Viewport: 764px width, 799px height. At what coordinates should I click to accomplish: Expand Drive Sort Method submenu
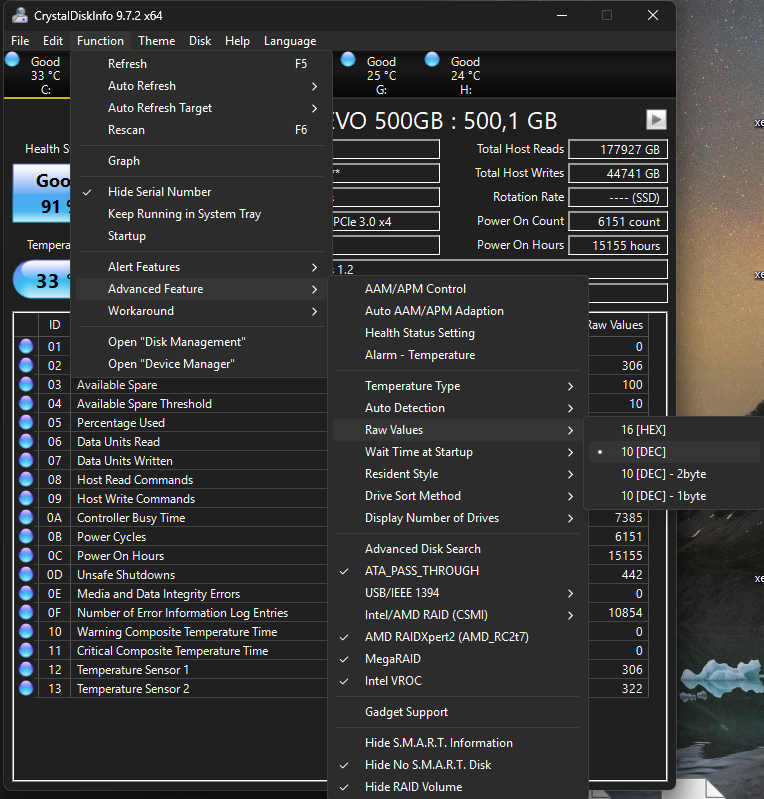(457, 496)
